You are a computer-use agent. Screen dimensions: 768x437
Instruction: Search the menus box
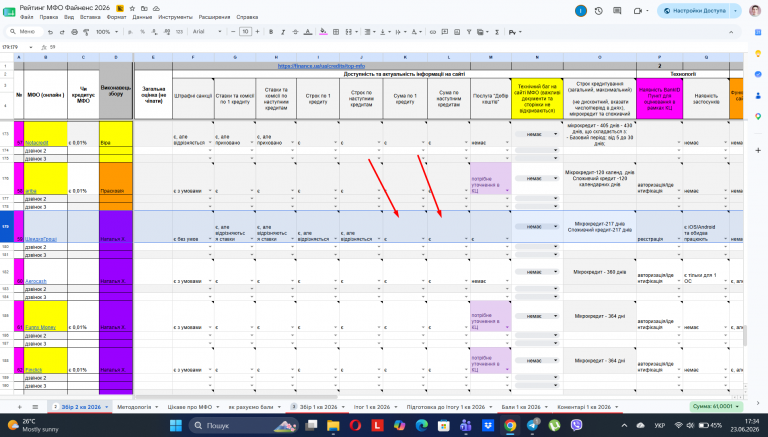pyautogui.click(x=24, y=32)
